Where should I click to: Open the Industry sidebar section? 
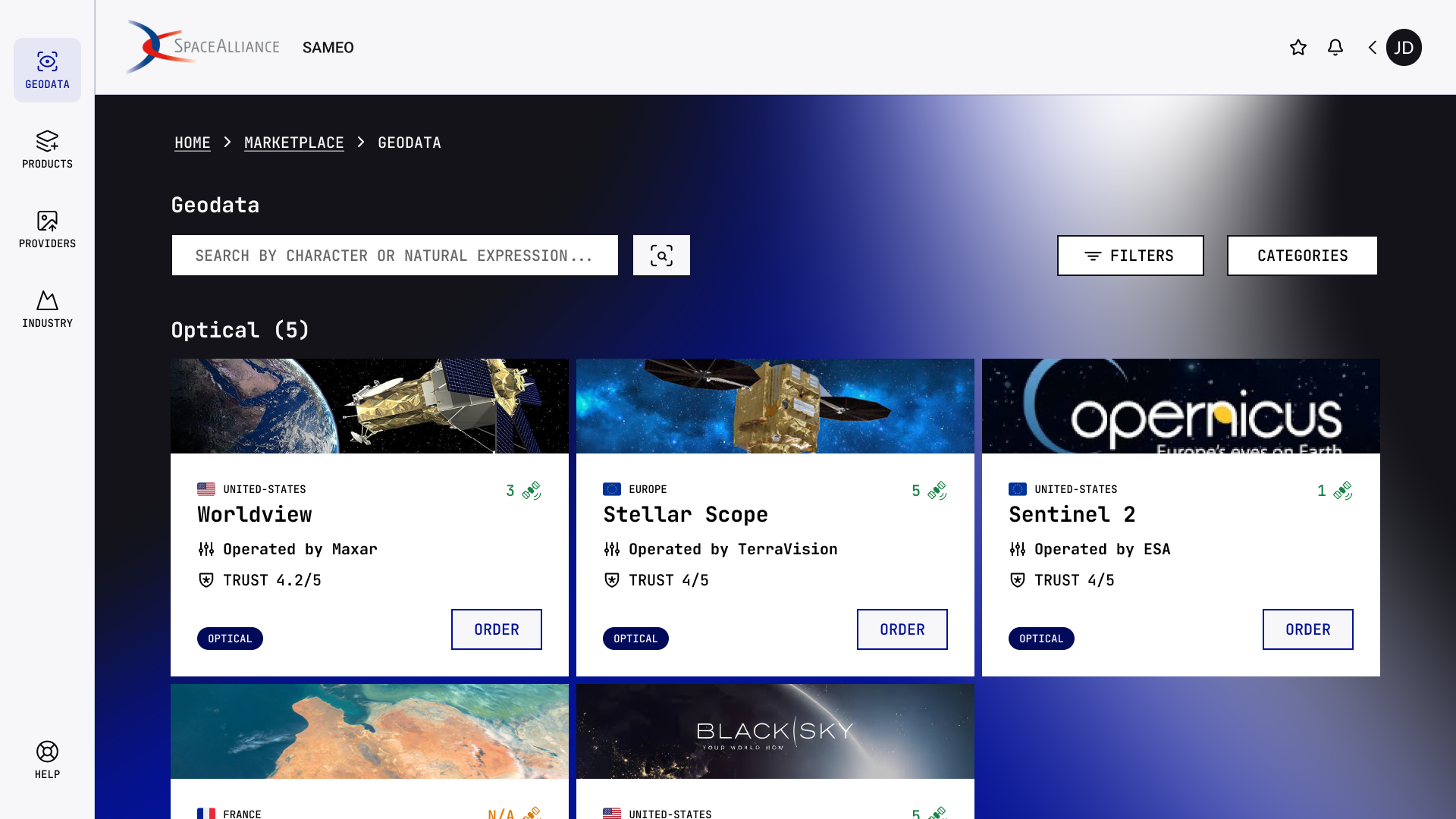click(47, 309)
